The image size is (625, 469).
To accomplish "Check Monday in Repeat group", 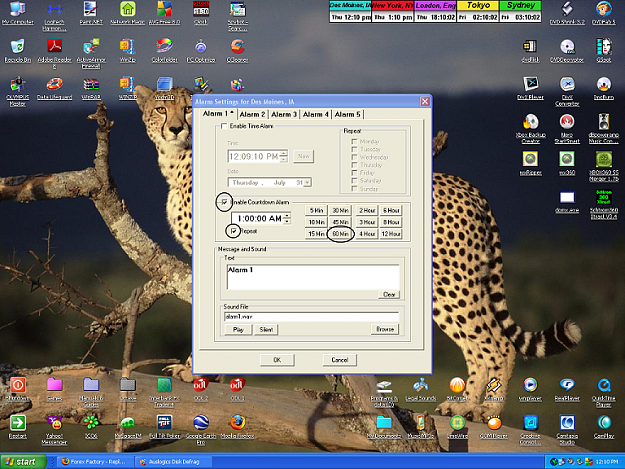I will pyautogui.click(x=354, y=141).
